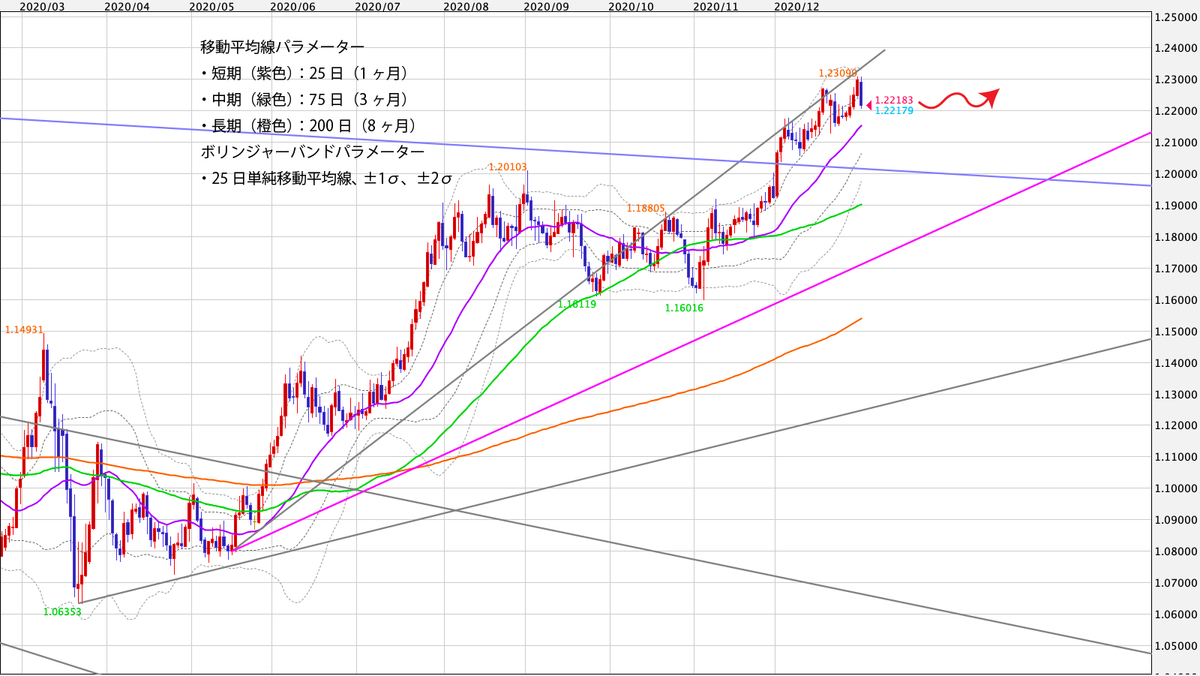Click the 1.08000 price axis label

(x=1175, y=553)
